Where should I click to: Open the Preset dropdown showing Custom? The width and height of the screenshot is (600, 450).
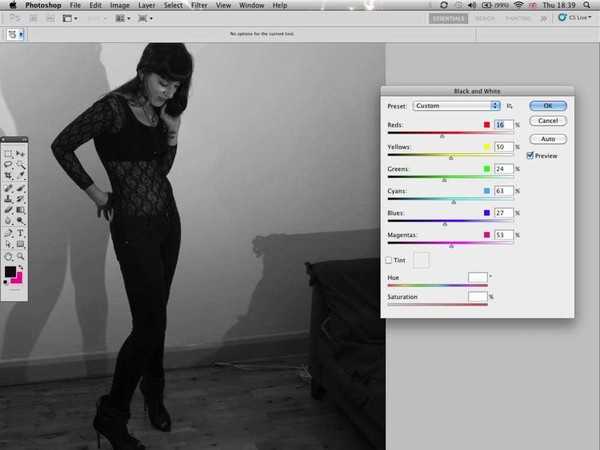[456, 105]
